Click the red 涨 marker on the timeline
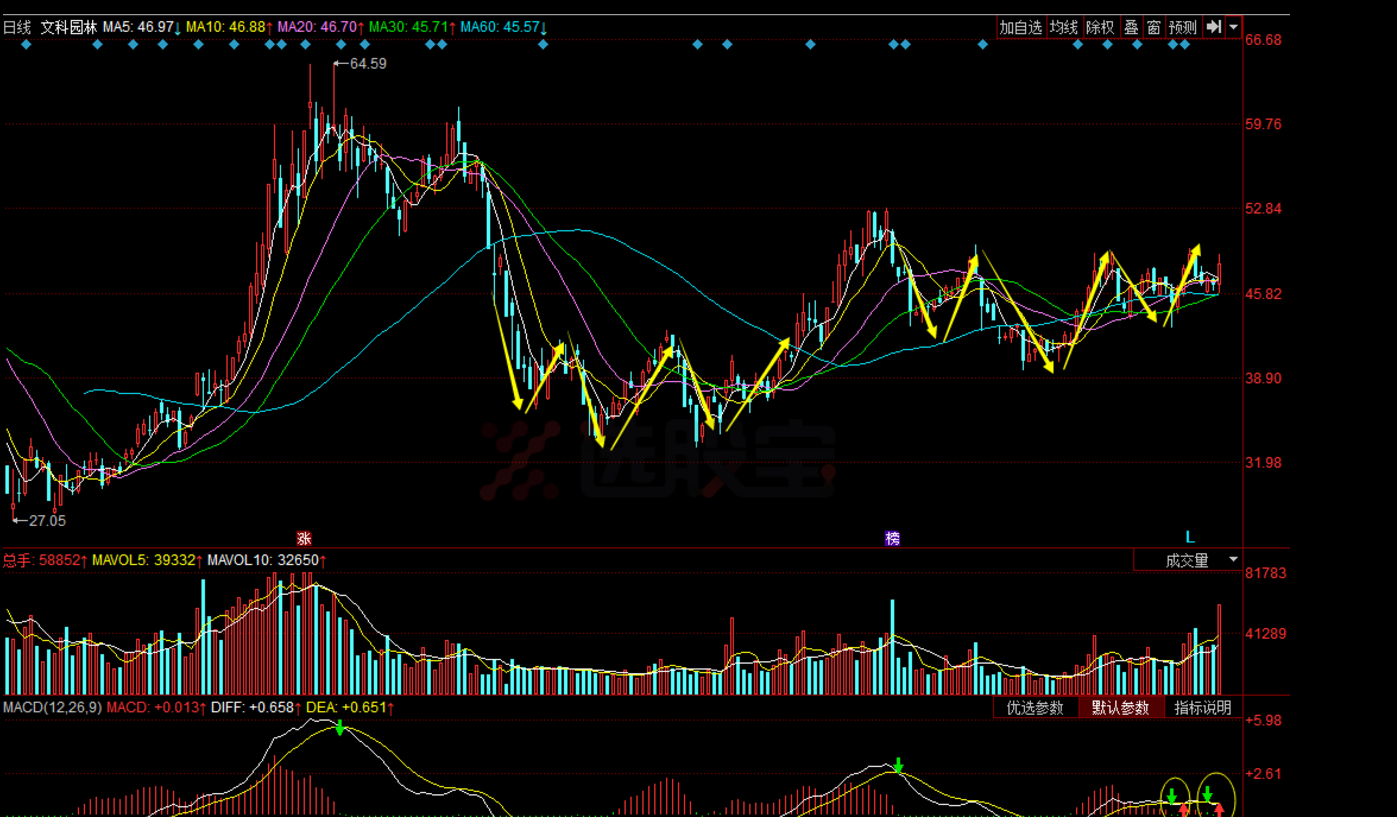 pos(304,538)
